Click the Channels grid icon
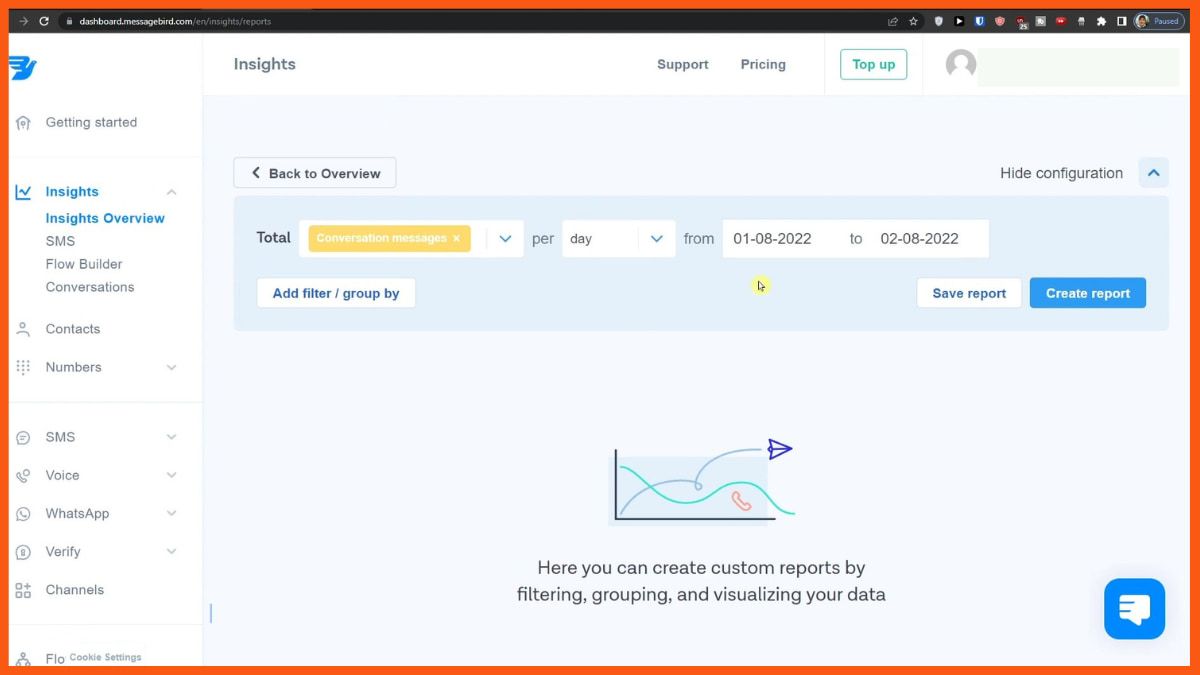This screenshot has width=1200, height=675. [22, 589]
